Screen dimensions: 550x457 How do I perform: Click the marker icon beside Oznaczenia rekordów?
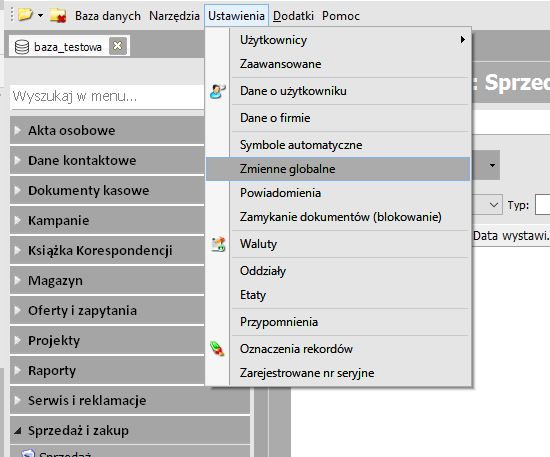[217, 349]
